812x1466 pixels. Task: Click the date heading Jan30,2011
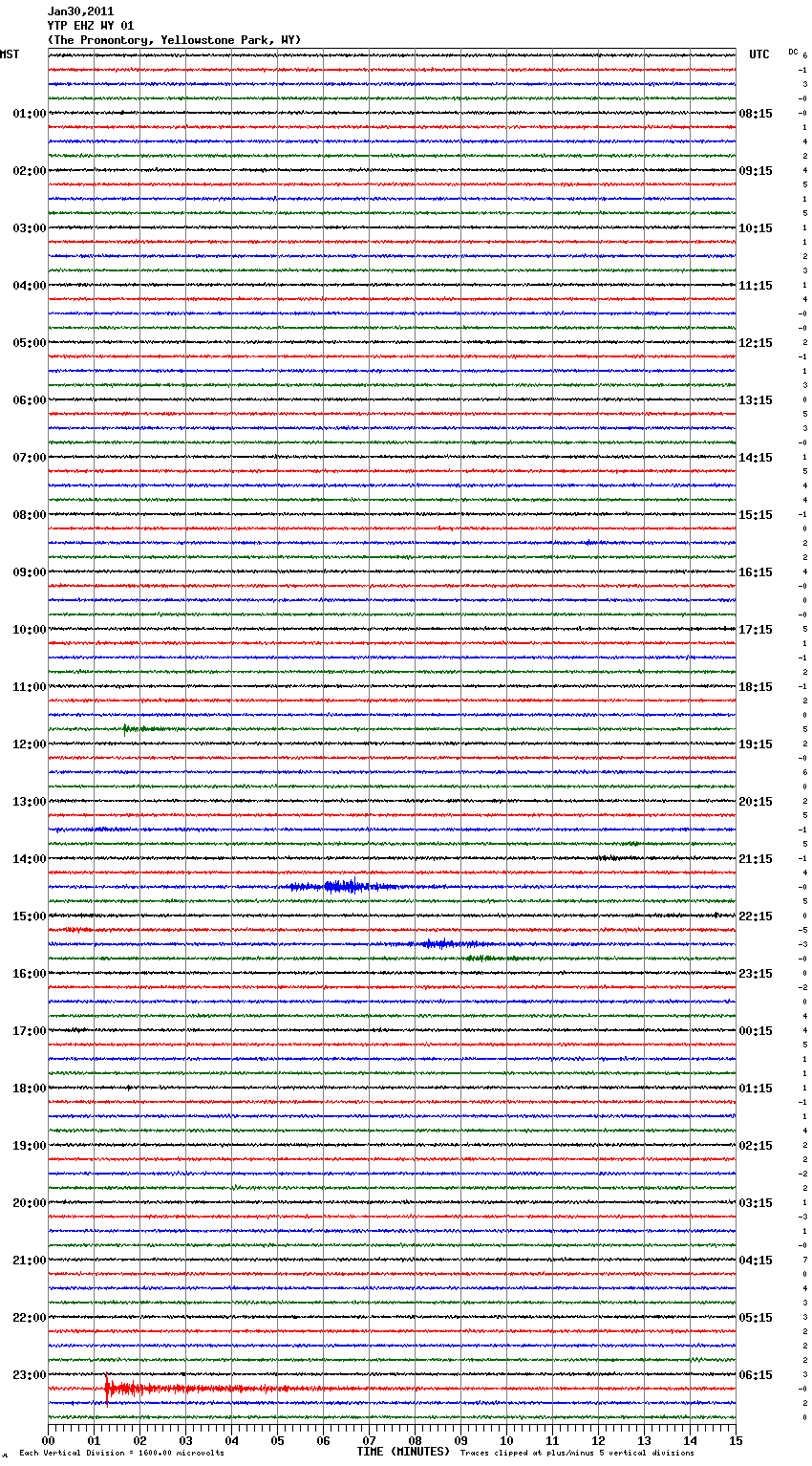pos(80,11)
